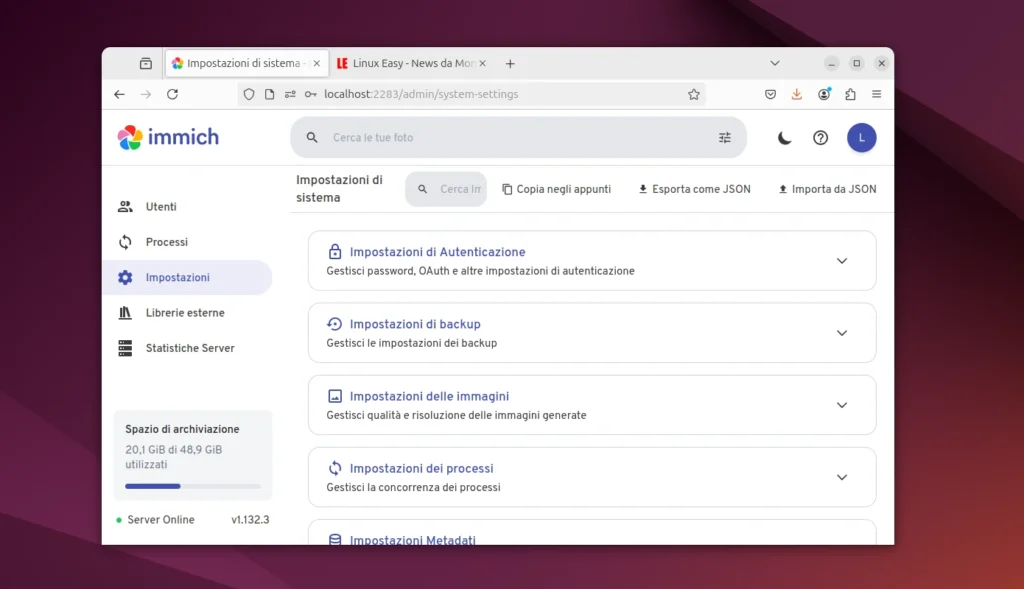This screenshot has height=589, width=1024.
Task: Bookmark this page with the star icon
Action: [x=694, y=94]
